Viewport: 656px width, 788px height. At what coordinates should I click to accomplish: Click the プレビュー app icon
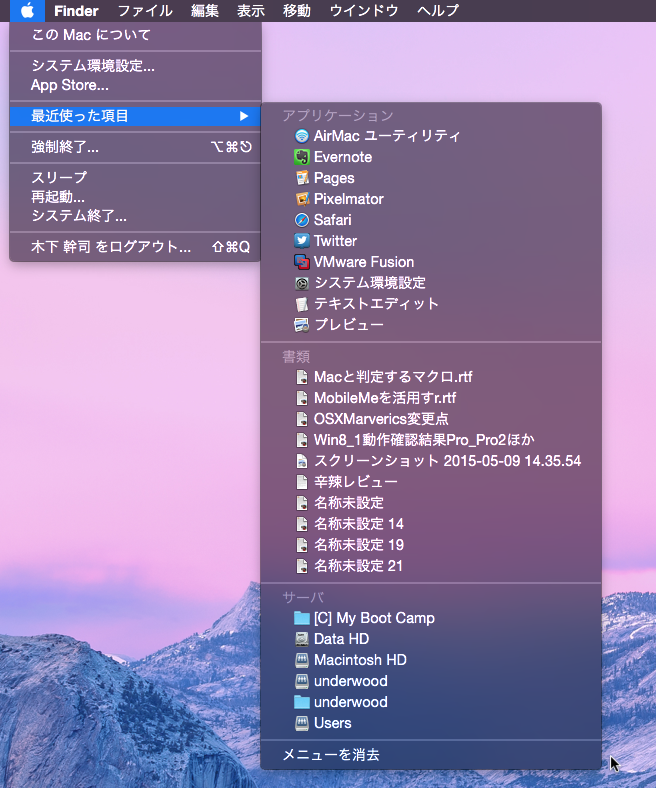coord(302,325)
